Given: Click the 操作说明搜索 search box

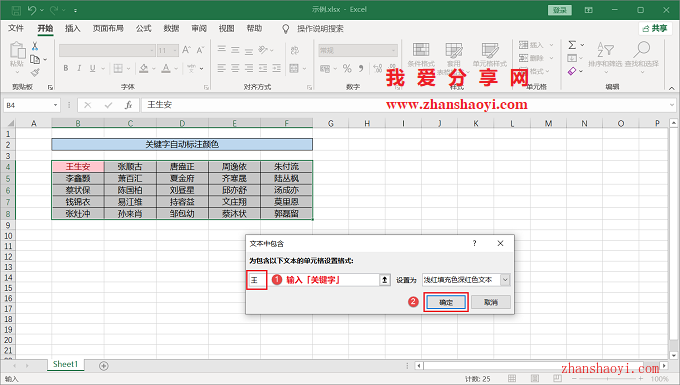Looking at the screenshot, I should click(x=320, y=29).
